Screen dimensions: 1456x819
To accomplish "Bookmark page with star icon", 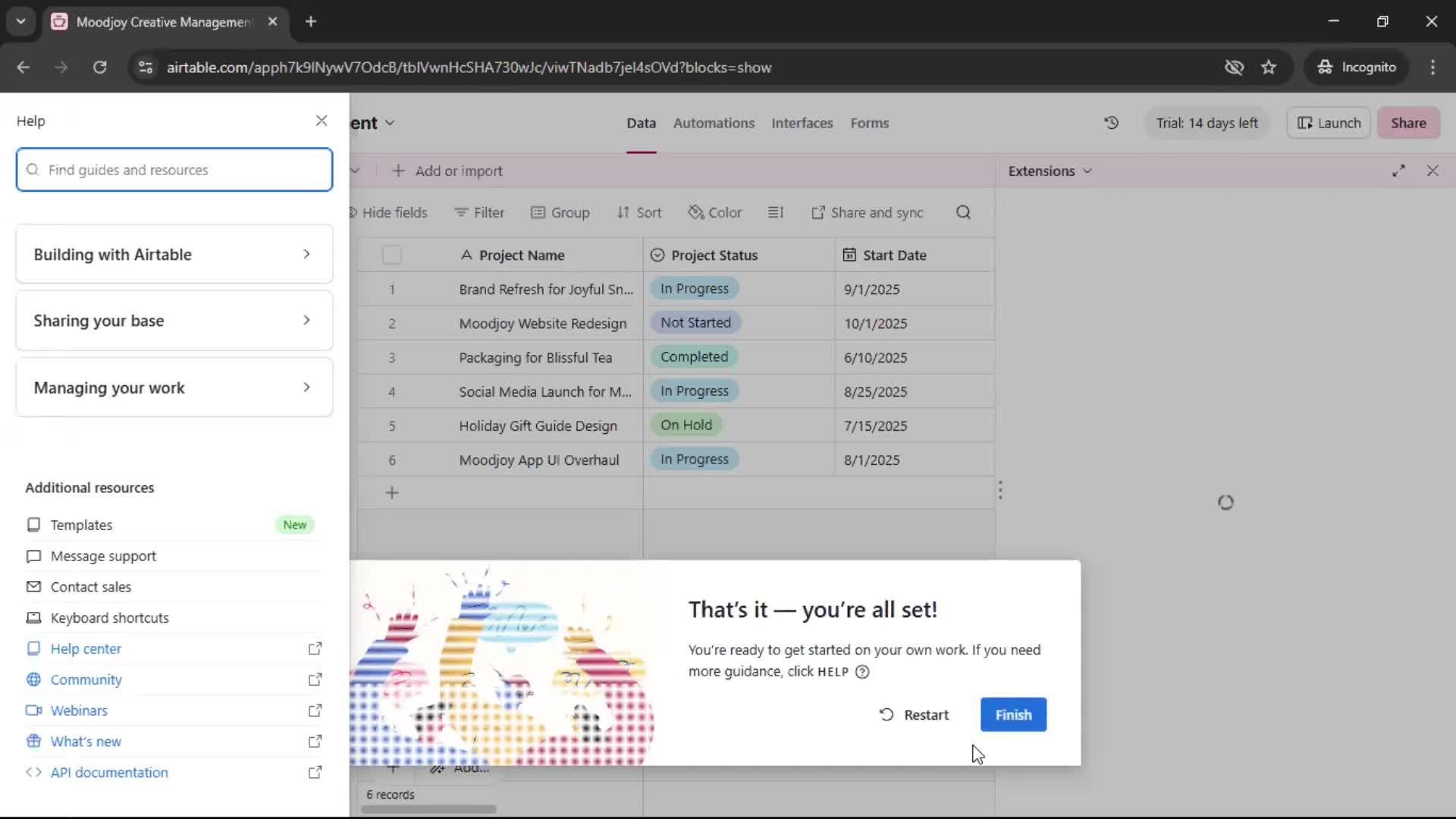I will (1269, 67).
